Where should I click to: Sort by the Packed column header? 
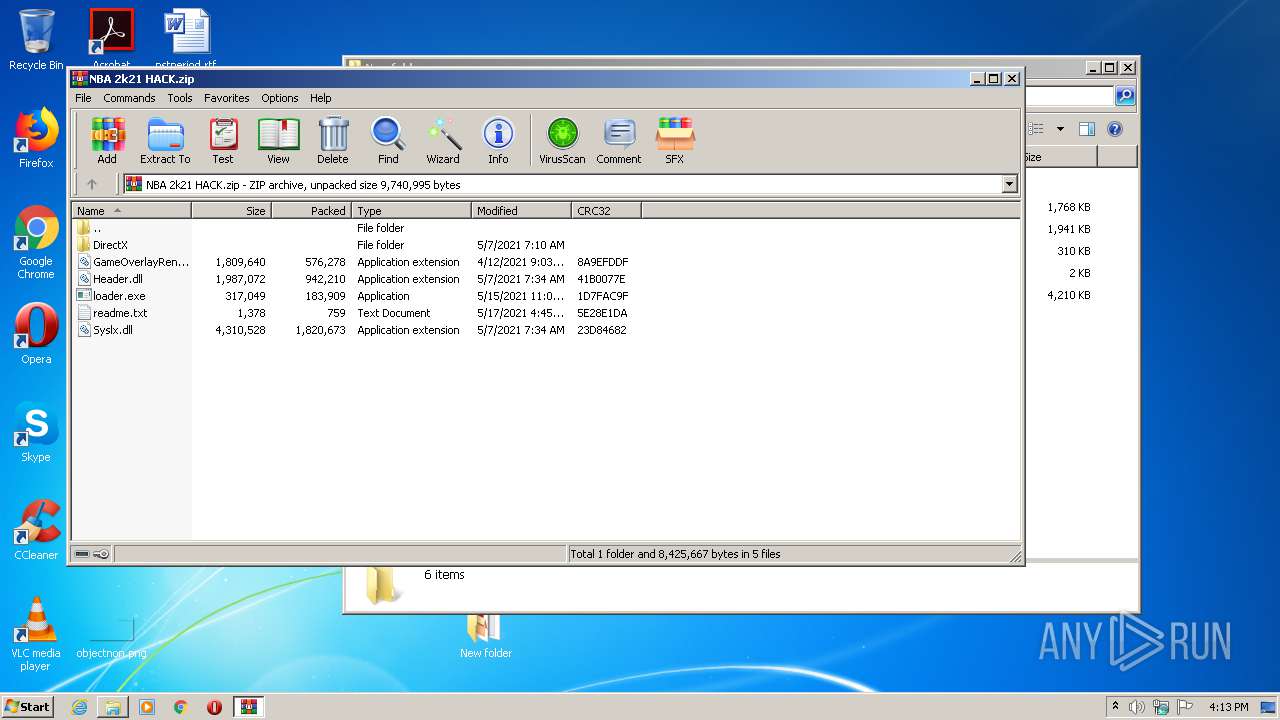point(311,211)
